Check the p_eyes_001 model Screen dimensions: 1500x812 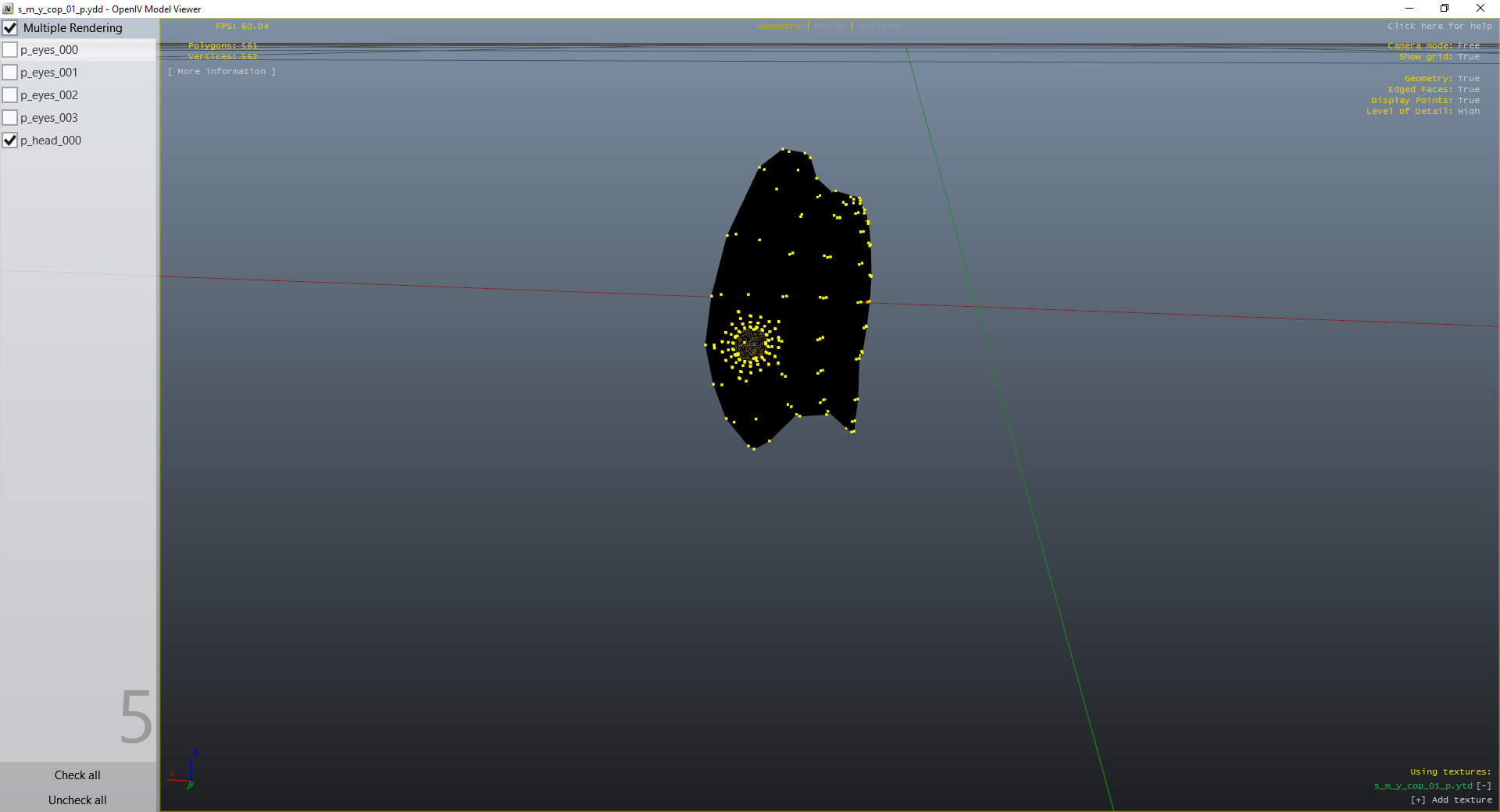pos(10,73)
